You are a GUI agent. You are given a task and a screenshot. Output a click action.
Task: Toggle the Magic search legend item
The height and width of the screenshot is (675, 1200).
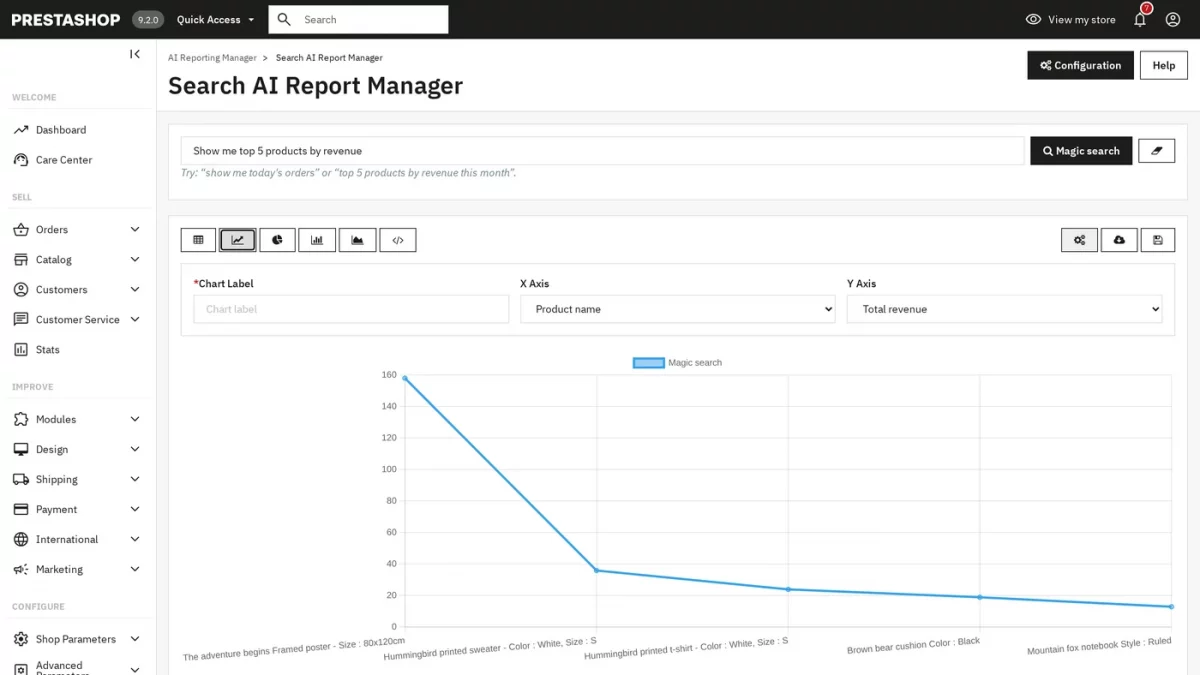pyautogui.click(x=677, y=363)
